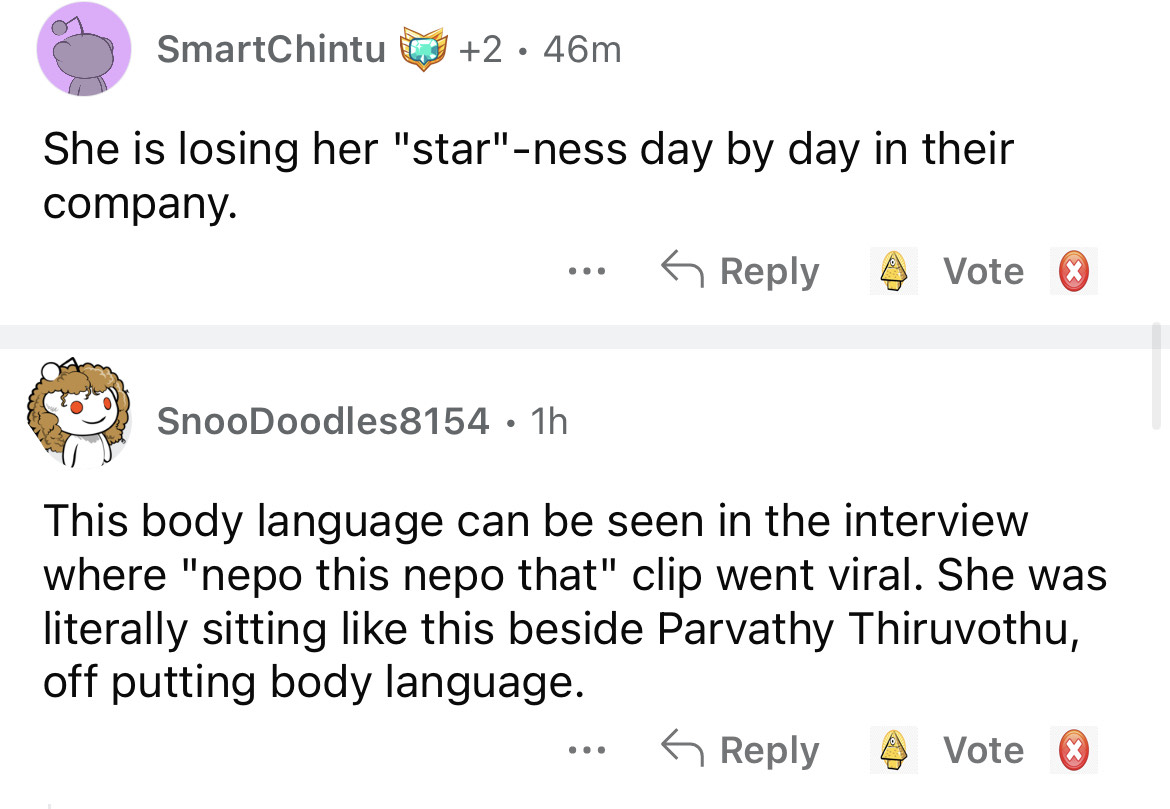Image resolution: width=1170 pixels, height=809 pixels.
Task: Open the SnooDoodles8154 username link
Action: click(323, 421)
